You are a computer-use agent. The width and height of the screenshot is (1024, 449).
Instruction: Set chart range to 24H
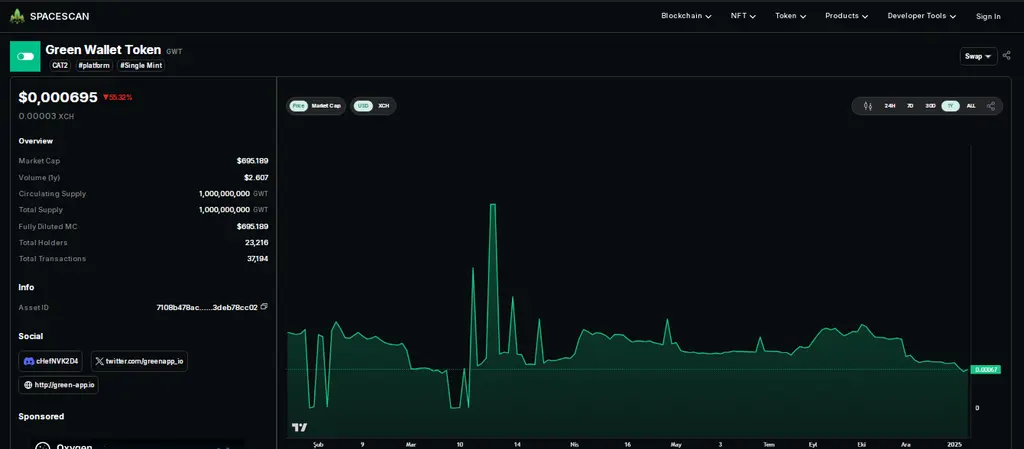point(889,106)
